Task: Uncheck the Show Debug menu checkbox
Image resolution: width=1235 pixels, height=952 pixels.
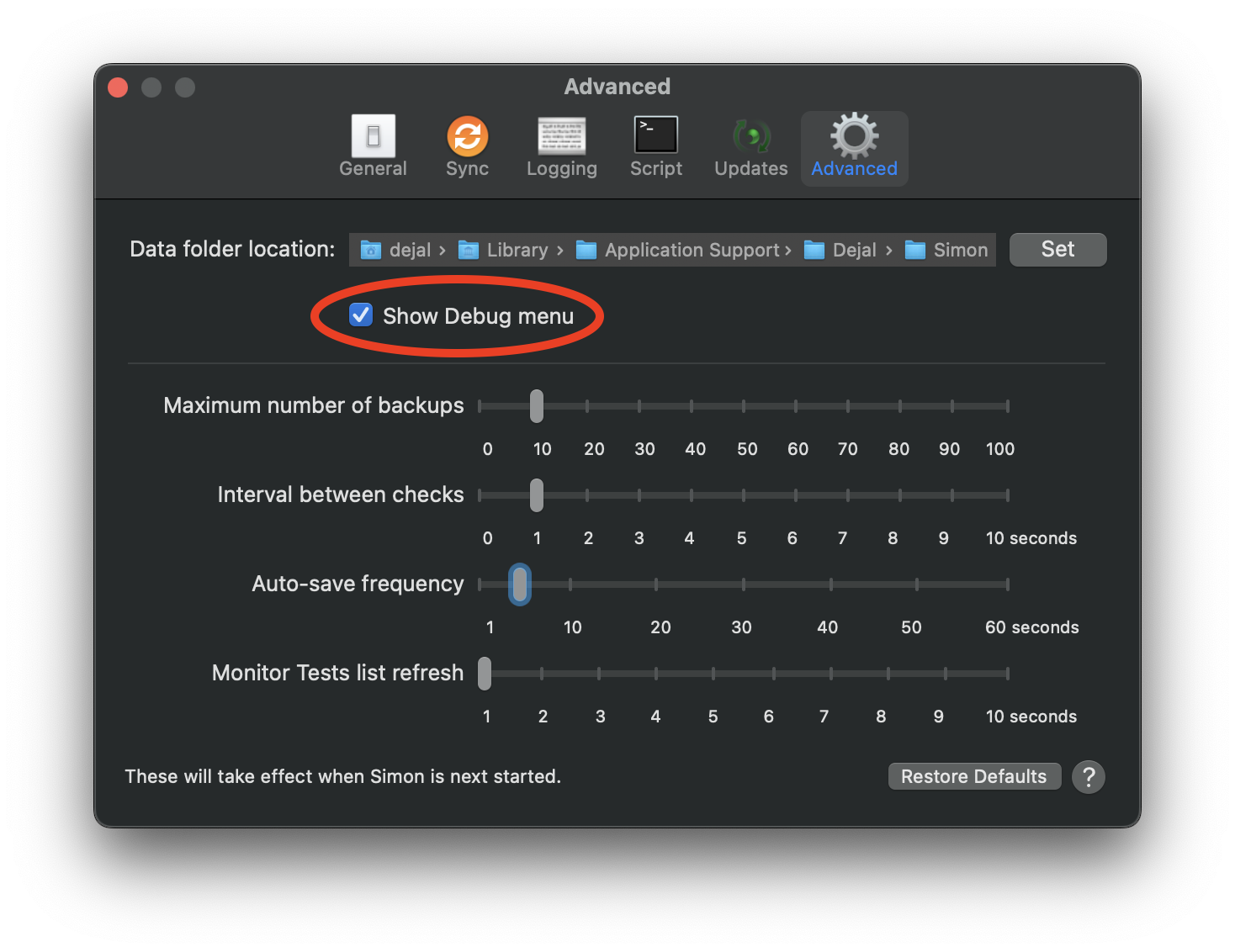Action: pos(361,315)
